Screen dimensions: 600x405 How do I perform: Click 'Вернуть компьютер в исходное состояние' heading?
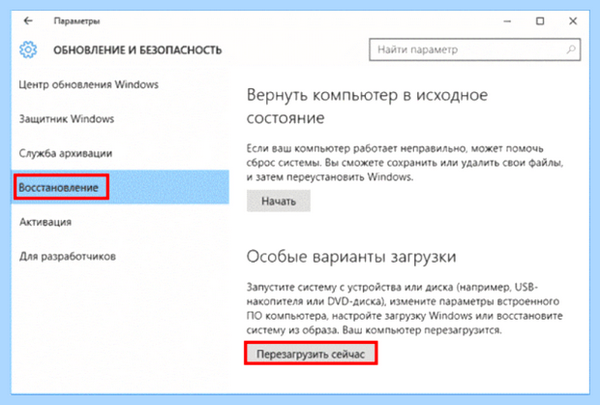(367, 106)
